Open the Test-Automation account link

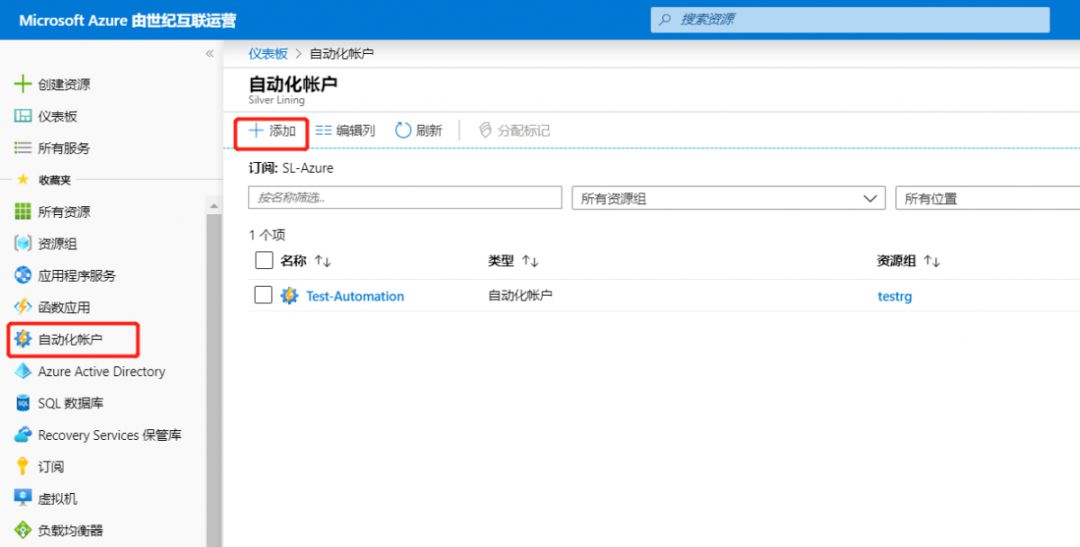tap(355, 296)
